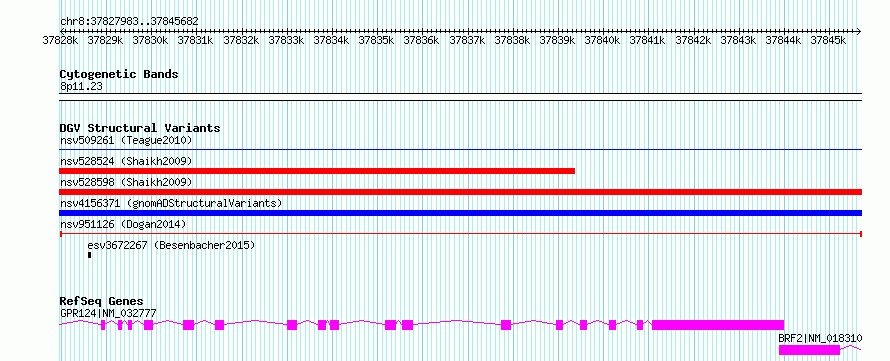Click the esv3672267 (Besenbacher2015) label
This screenshot has height=361, width=890.
pyautogui.click(x=171, y=246)
